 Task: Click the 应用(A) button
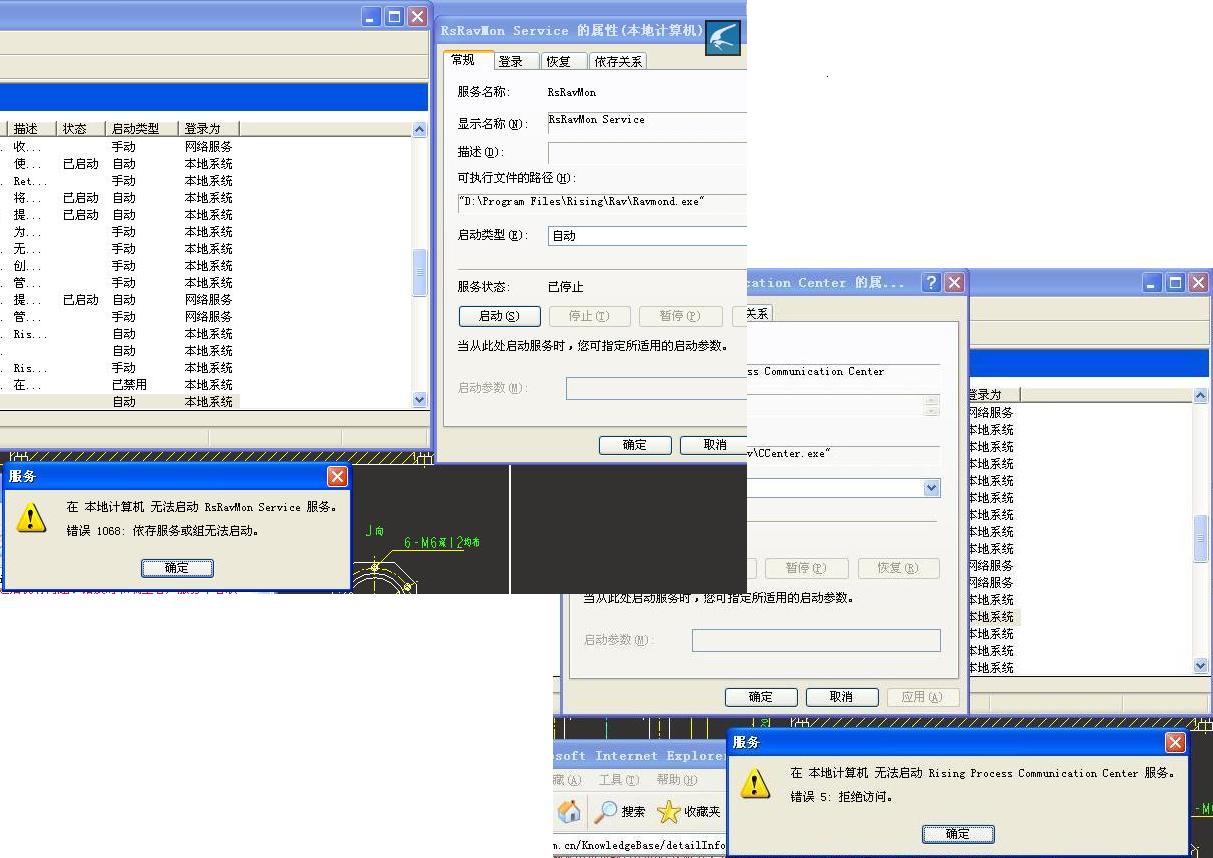click(x=922, y=697)
